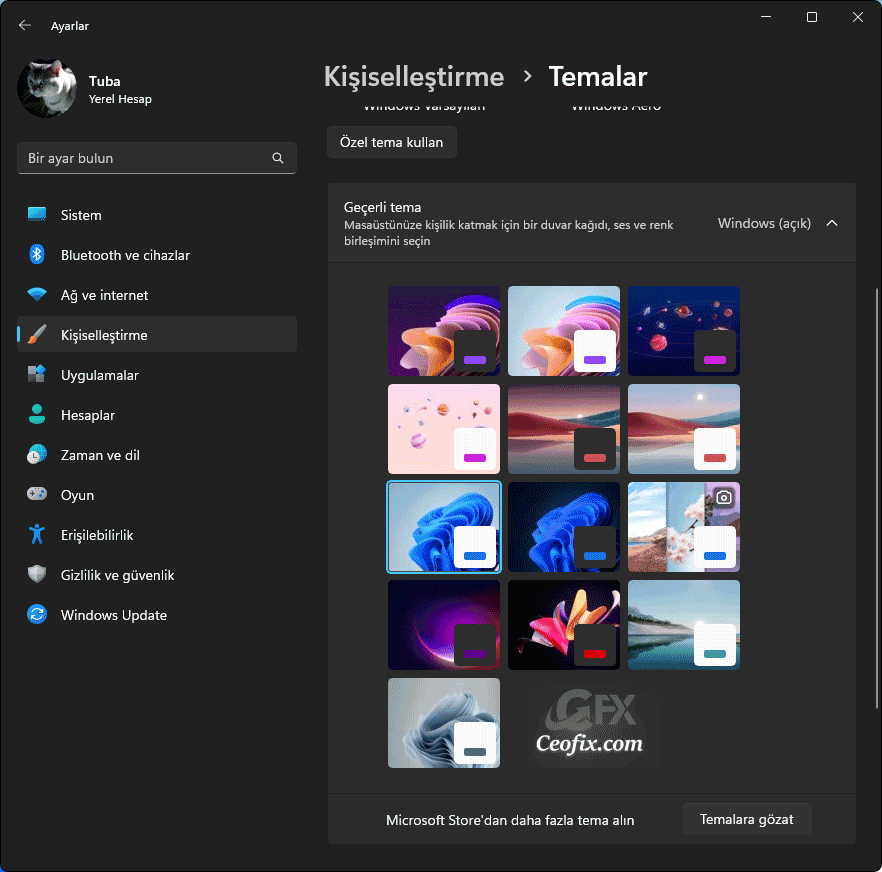Choose the colorful flower dark theme
This screenshot has height=872, width=882.
[564, 624]
